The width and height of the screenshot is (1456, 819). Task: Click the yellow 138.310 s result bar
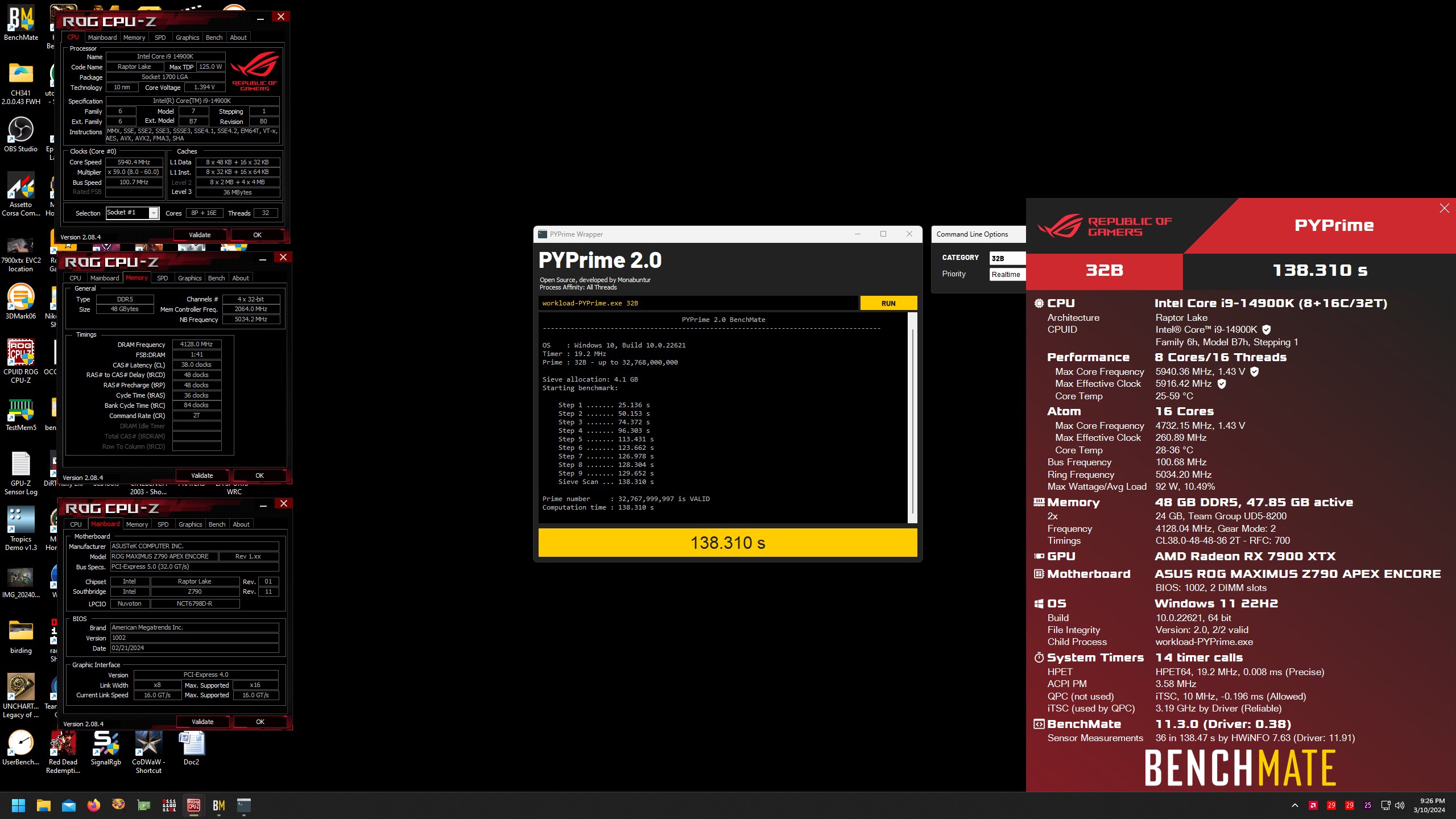click(727, 543)
